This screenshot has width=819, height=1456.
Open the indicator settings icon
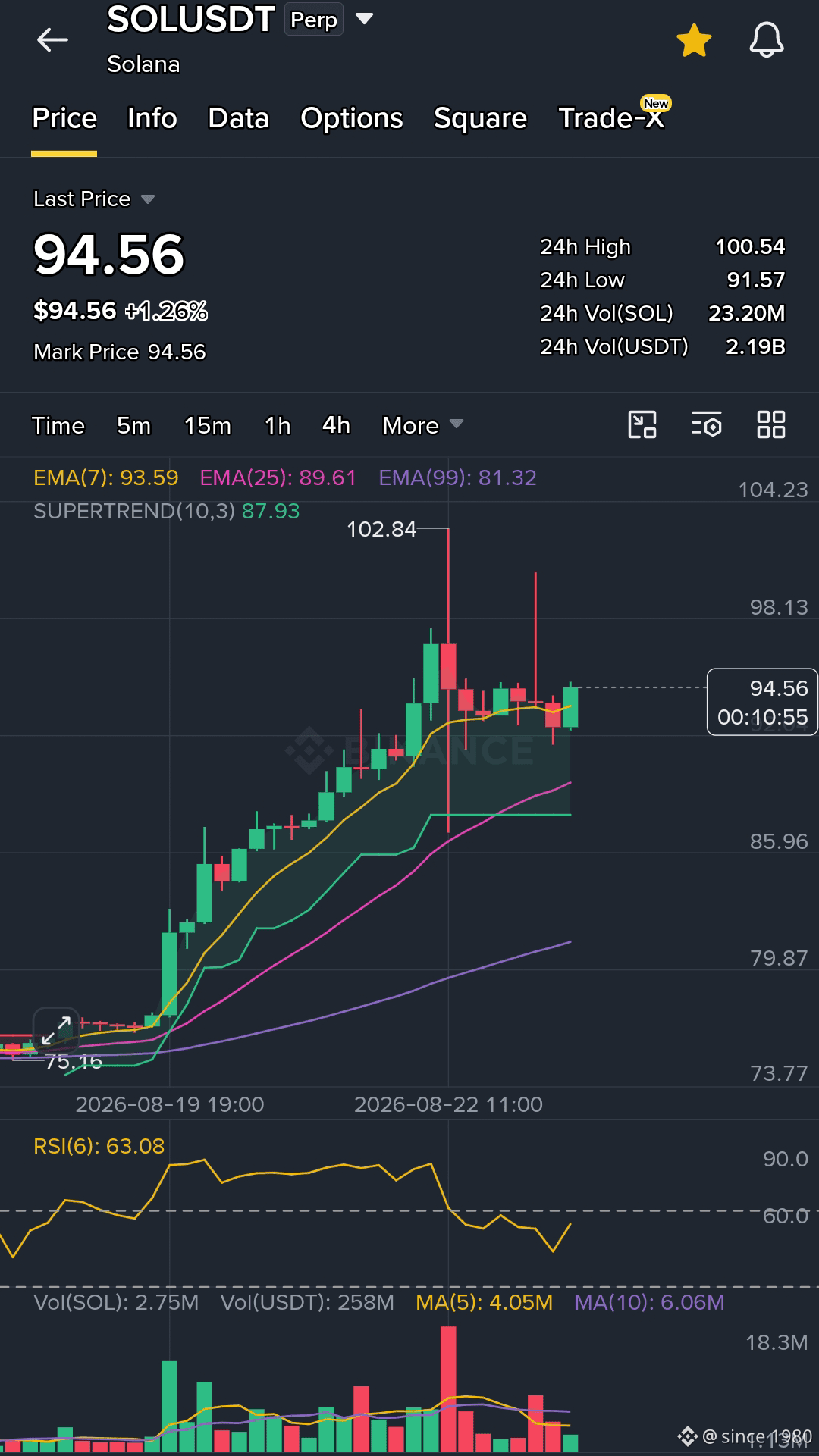pos(707,424)
